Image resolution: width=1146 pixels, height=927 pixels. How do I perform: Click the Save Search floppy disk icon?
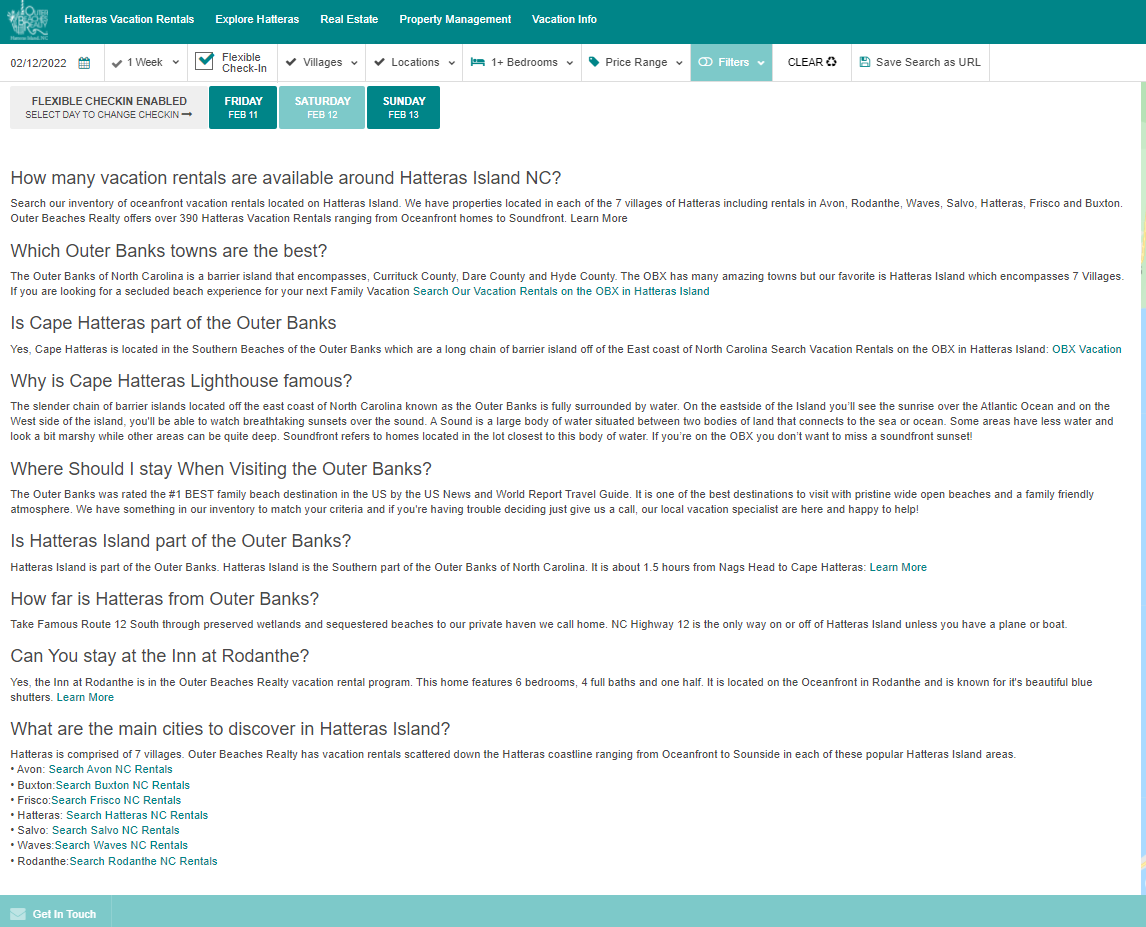864,62
